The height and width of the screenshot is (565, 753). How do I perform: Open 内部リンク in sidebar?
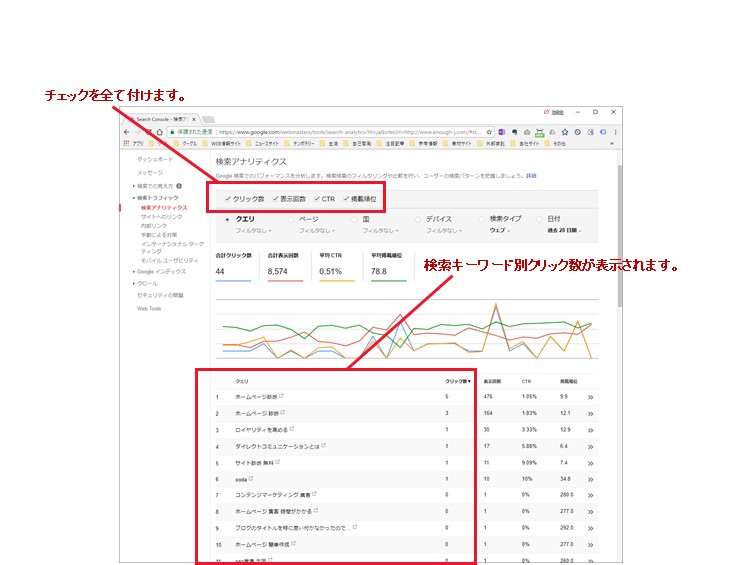click(x=154, y=226)
